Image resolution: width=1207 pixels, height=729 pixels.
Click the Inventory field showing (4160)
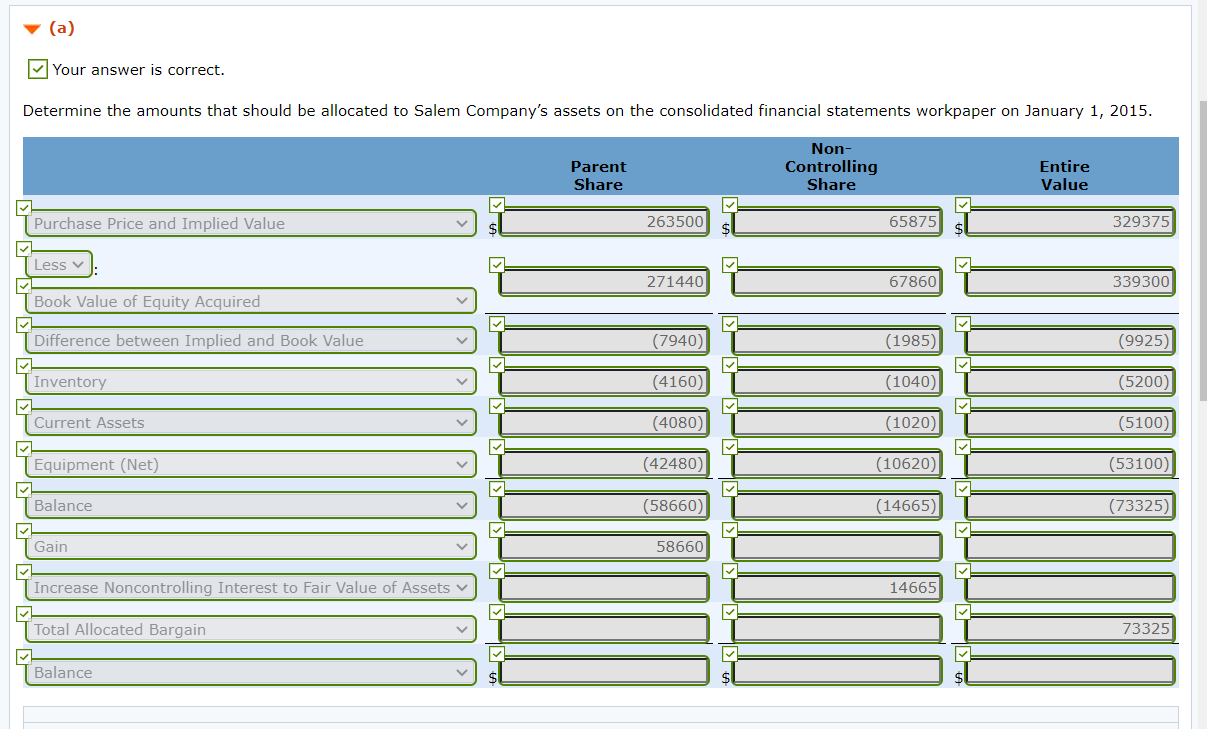click(x=604, y=381)
